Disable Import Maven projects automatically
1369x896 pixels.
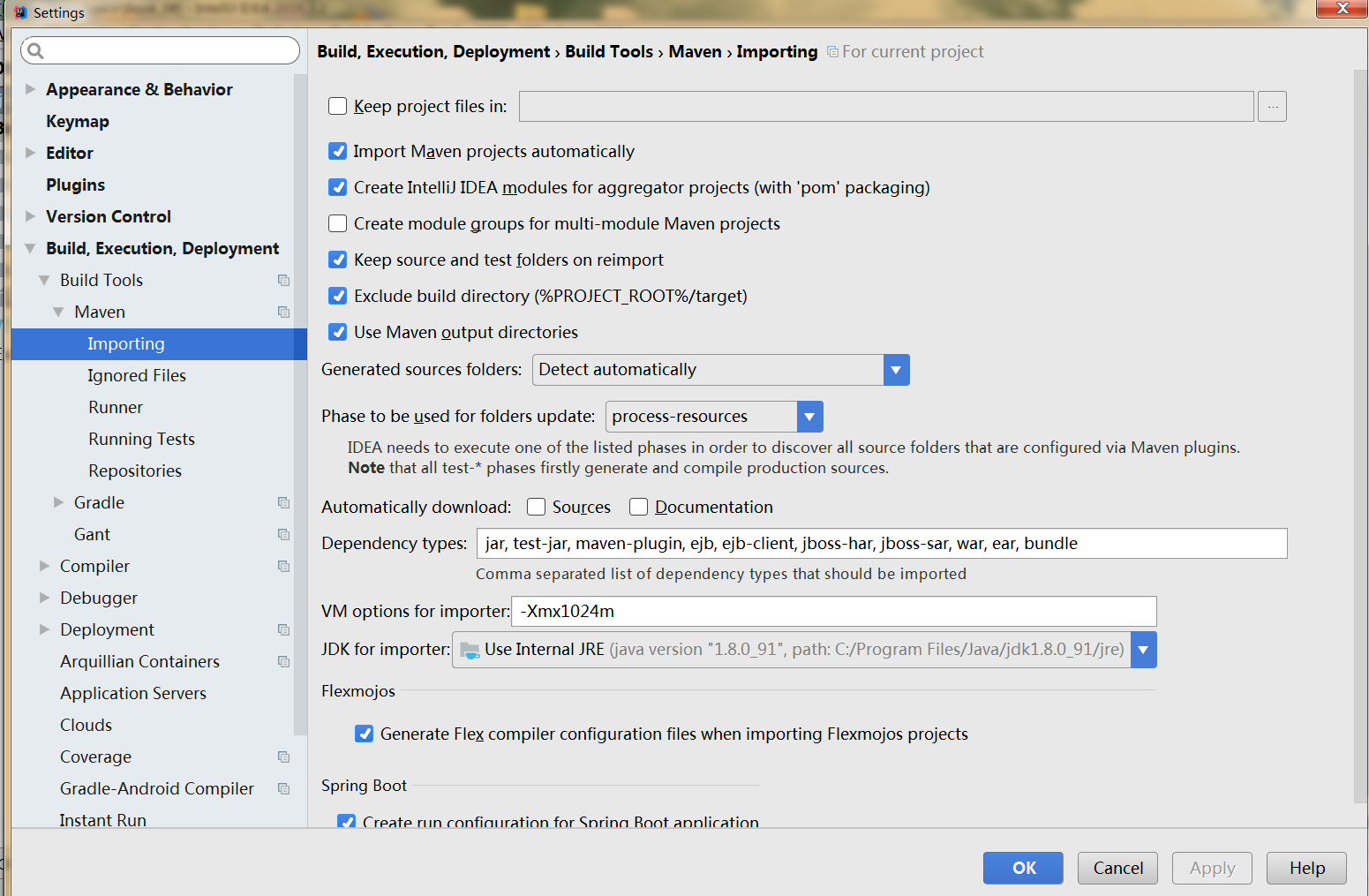point(337,151)
